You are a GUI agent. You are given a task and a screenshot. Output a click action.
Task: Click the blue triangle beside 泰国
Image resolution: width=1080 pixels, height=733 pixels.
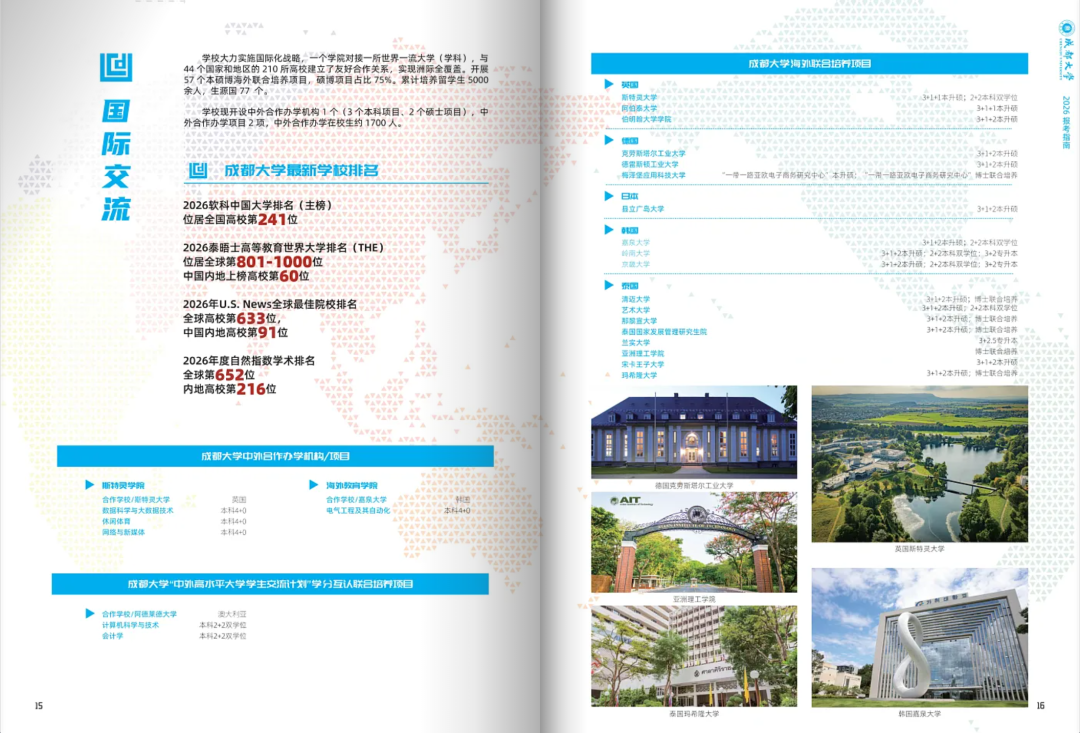[609, 285]
